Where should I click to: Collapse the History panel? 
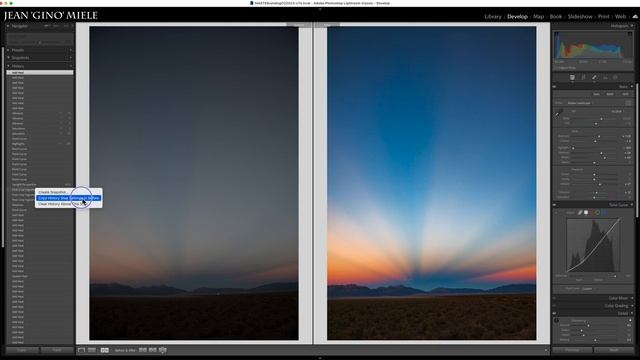click(8, 66)
